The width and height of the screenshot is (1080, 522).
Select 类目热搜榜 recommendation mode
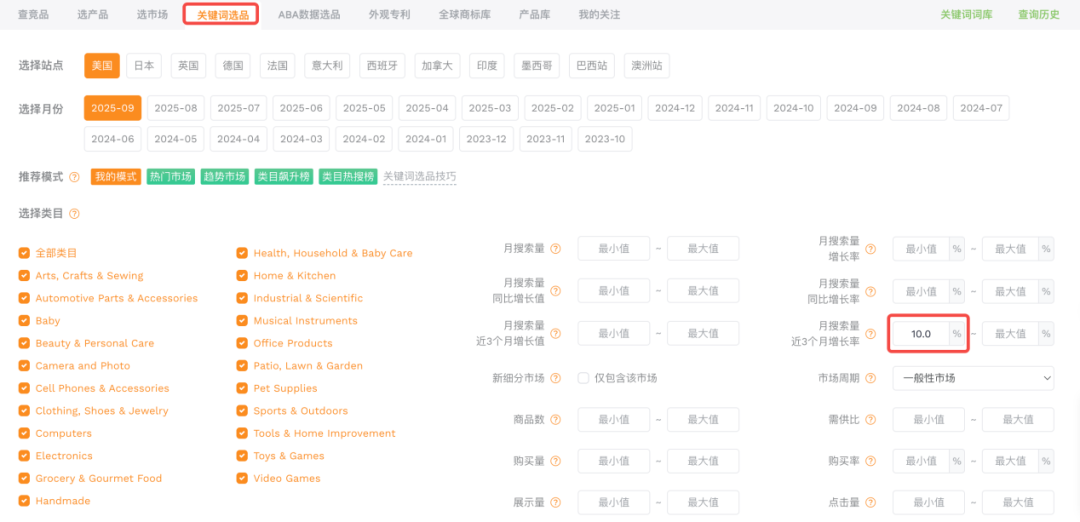coord(348,177)
